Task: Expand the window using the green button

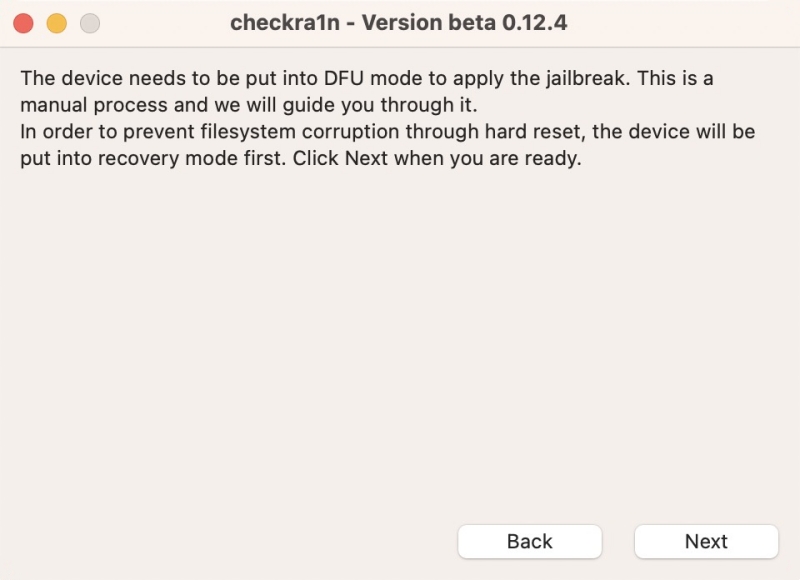Action: (90, 22)
